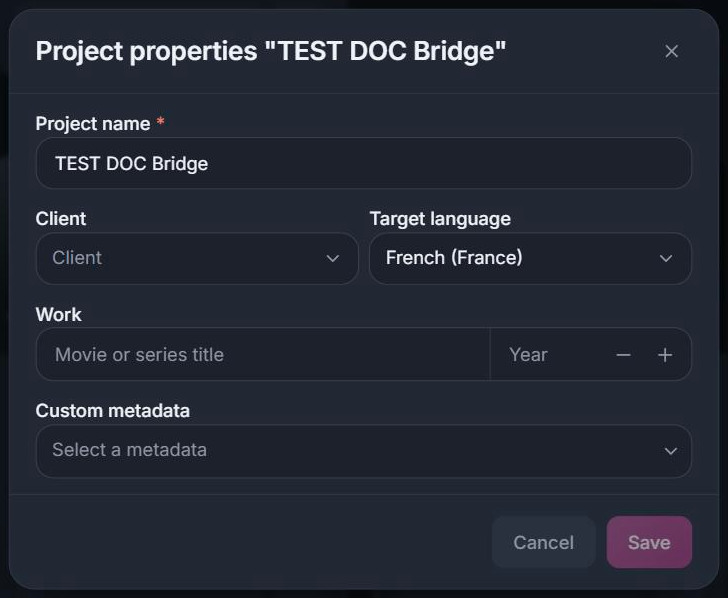Save the project properties
Screen dimensions: 728x598
(x=649, y=542)
